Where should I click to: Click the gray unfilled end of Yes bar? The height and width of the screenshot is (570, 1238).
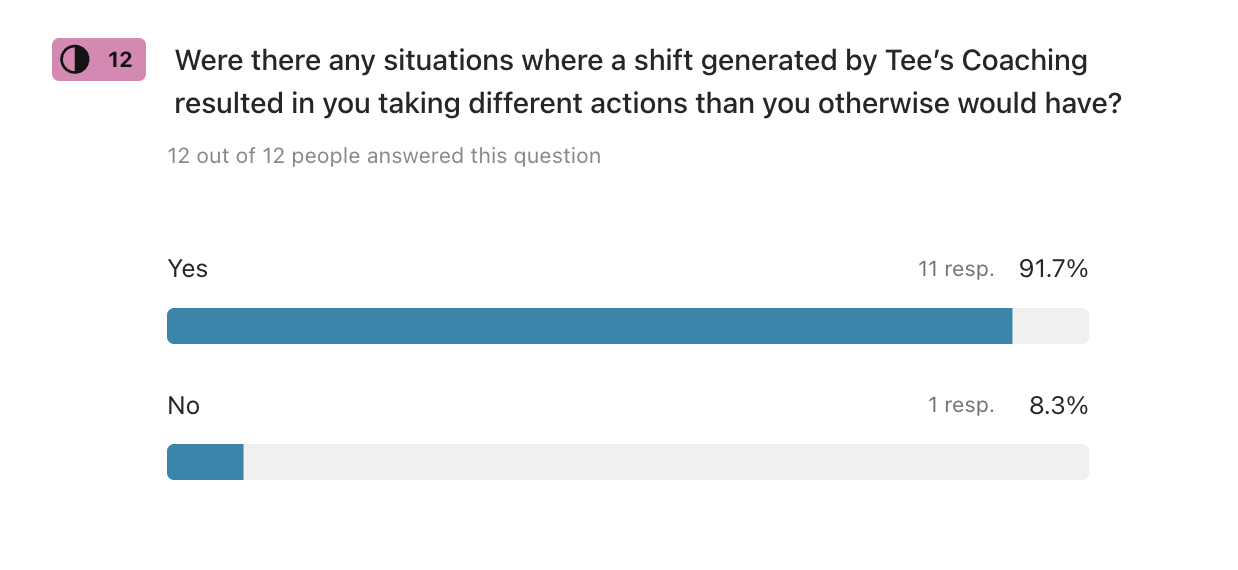point(1050,326)
